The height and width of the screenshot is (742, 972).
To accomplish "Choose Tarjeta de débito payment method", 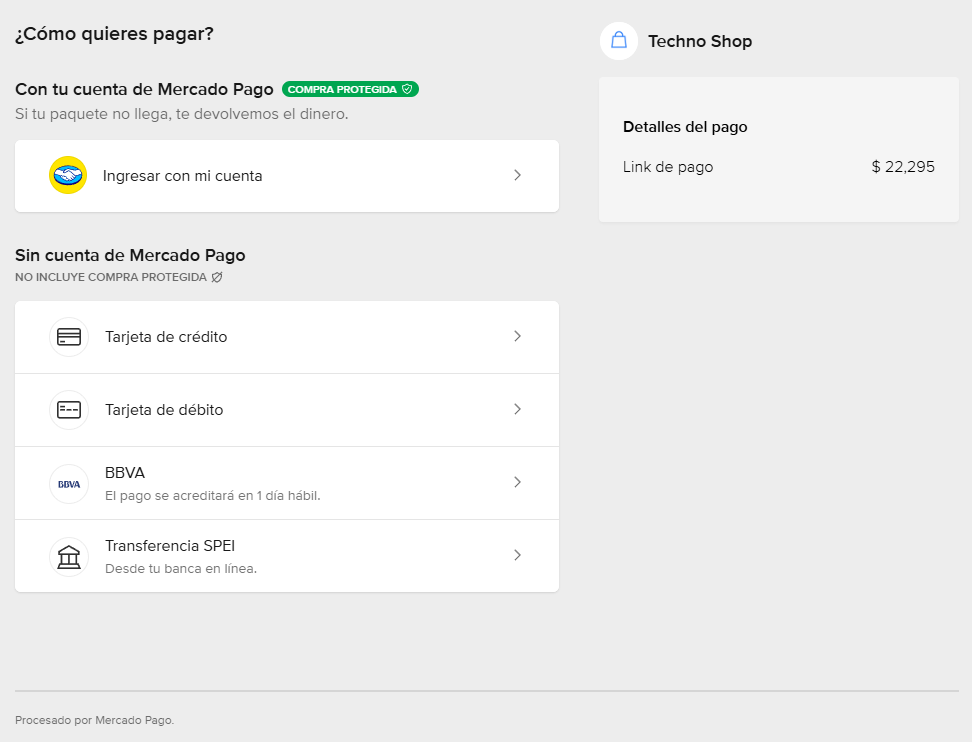I will pos(287,410).
